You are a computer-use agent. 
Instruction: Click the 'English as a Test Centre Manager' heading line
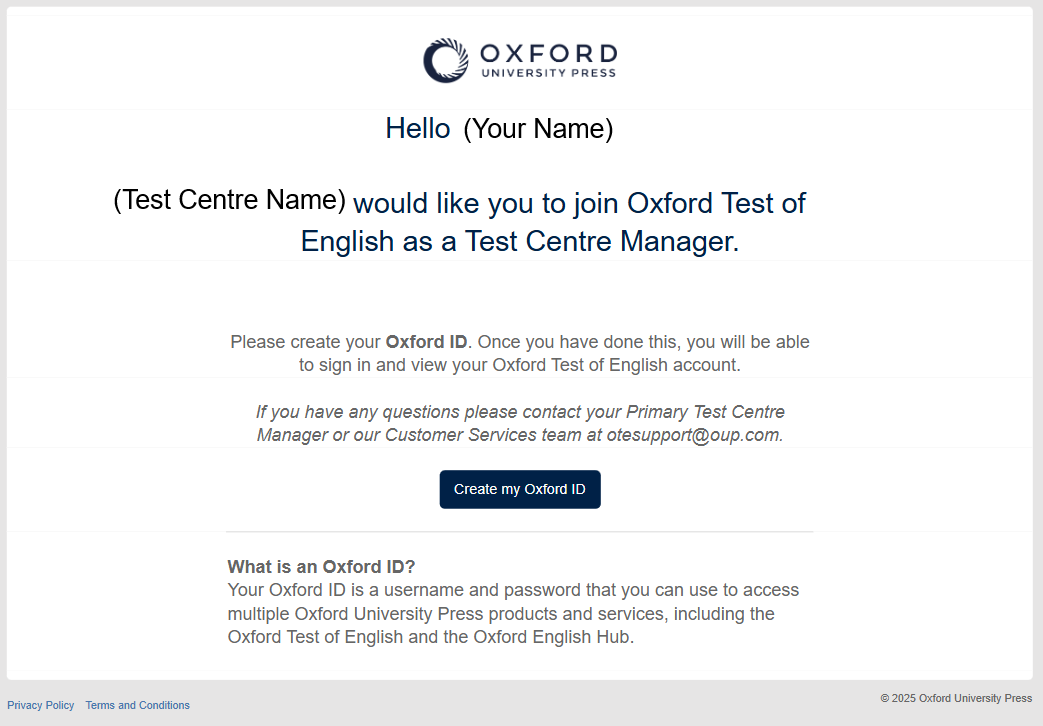(x=519, y=241)
